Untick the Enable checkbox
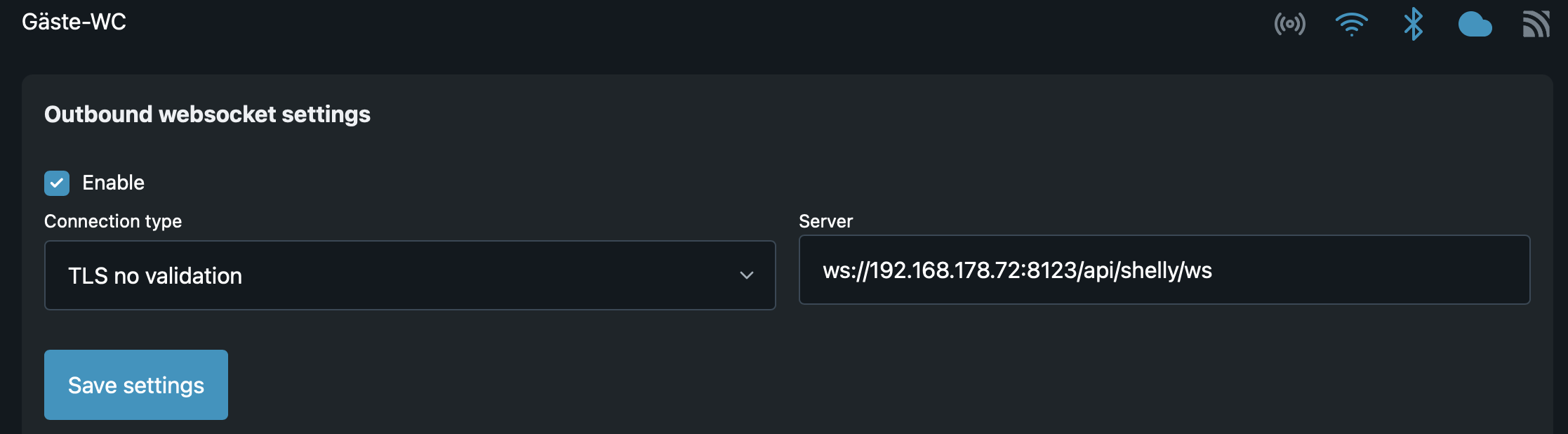This screenshot has height=434, width=1568. (x=57, y=183)
